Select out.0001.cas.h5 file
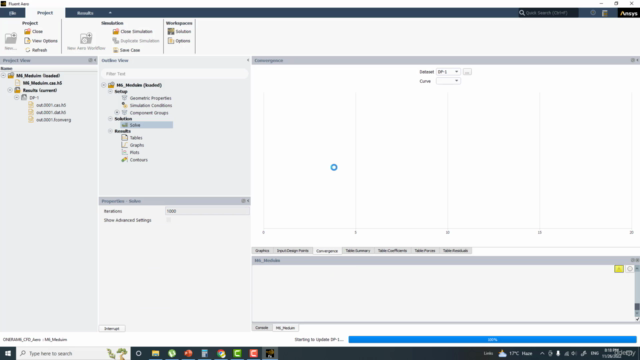The height and width of the screenshot is (360, 640). click(x=51, y=105)
